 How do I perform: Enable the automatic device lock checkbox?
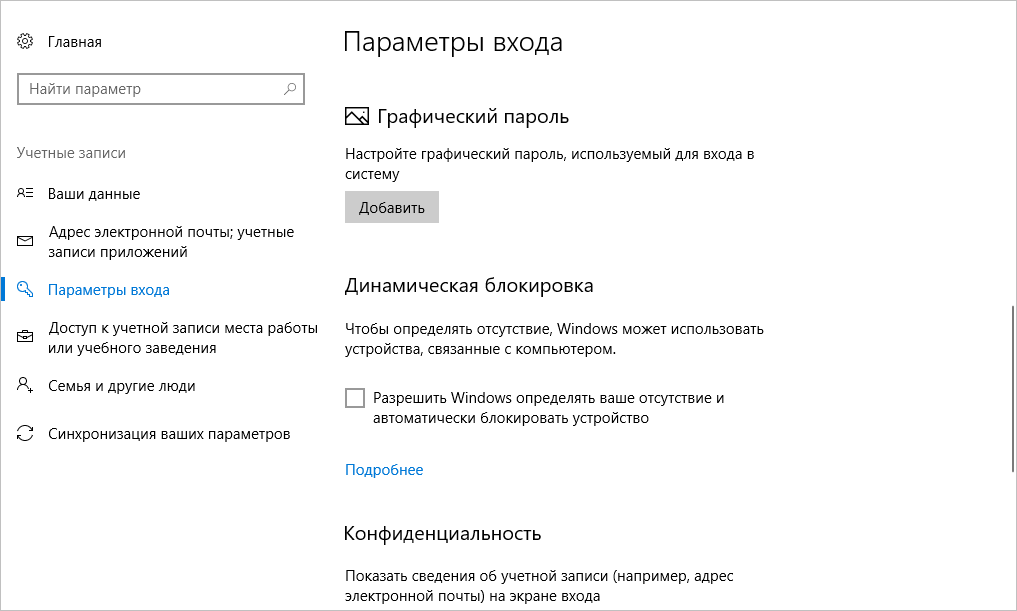click(x=355, y=398)
